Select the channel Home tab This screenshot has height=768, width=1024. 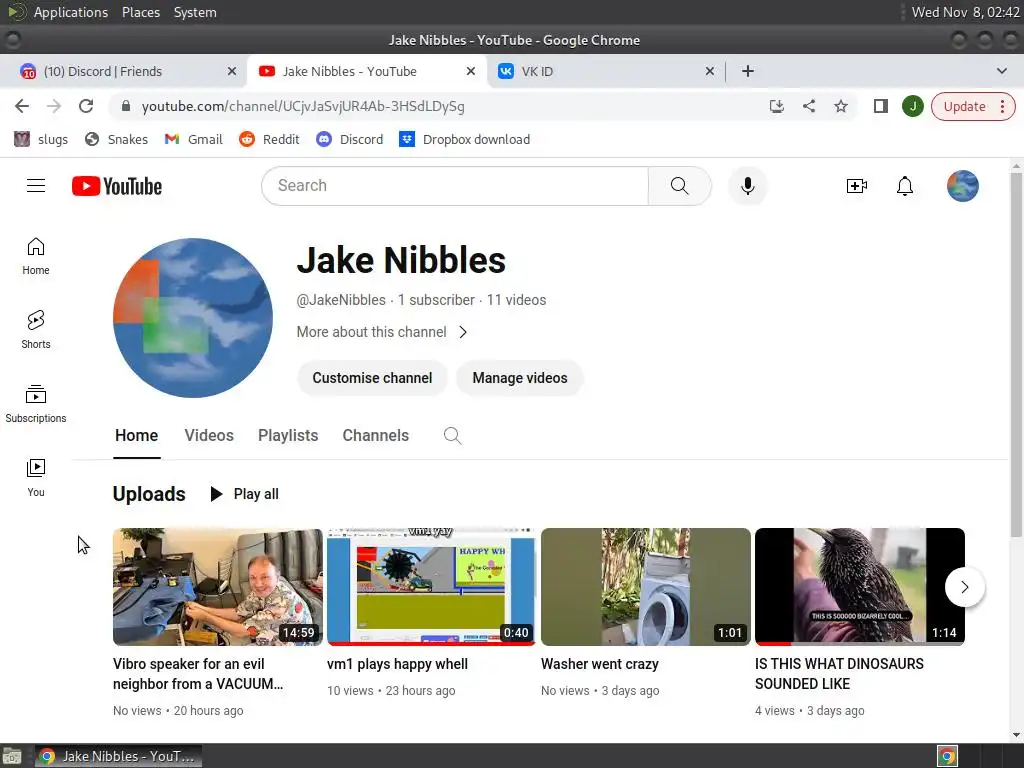click(x=136, y=436)
